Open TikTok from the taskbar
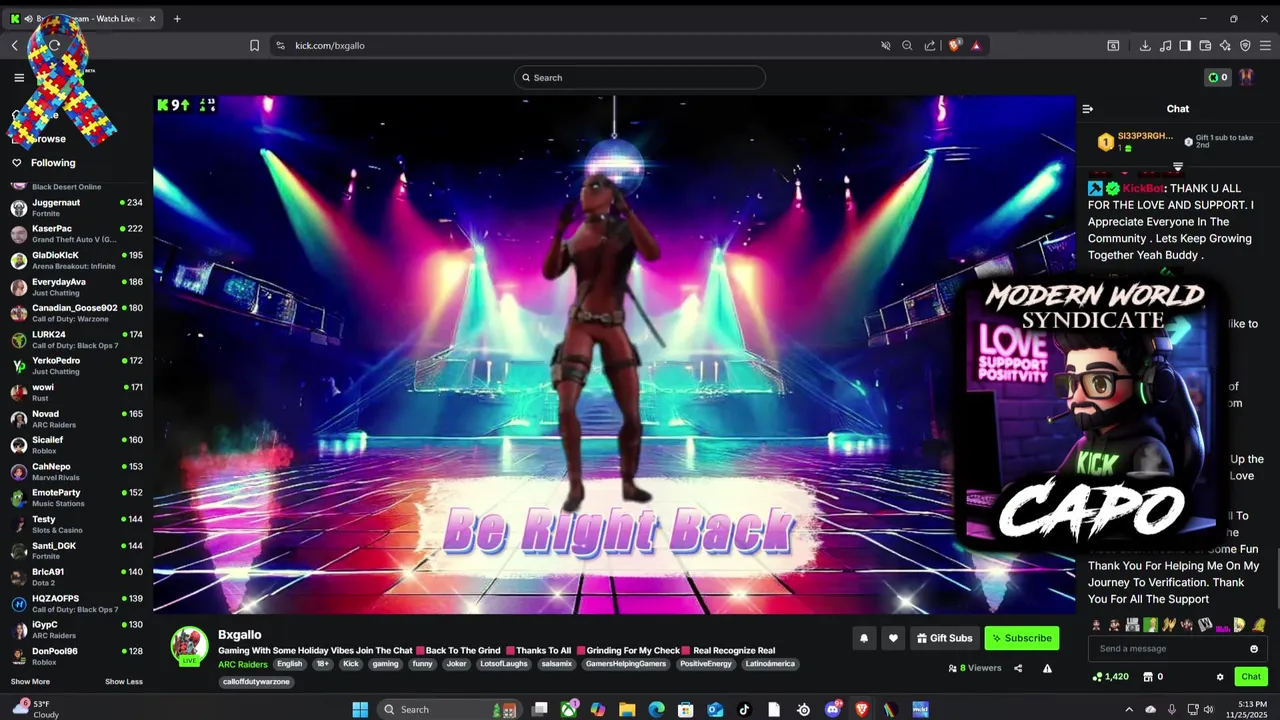Screen dimensions: 1280x720 (744, 710)
